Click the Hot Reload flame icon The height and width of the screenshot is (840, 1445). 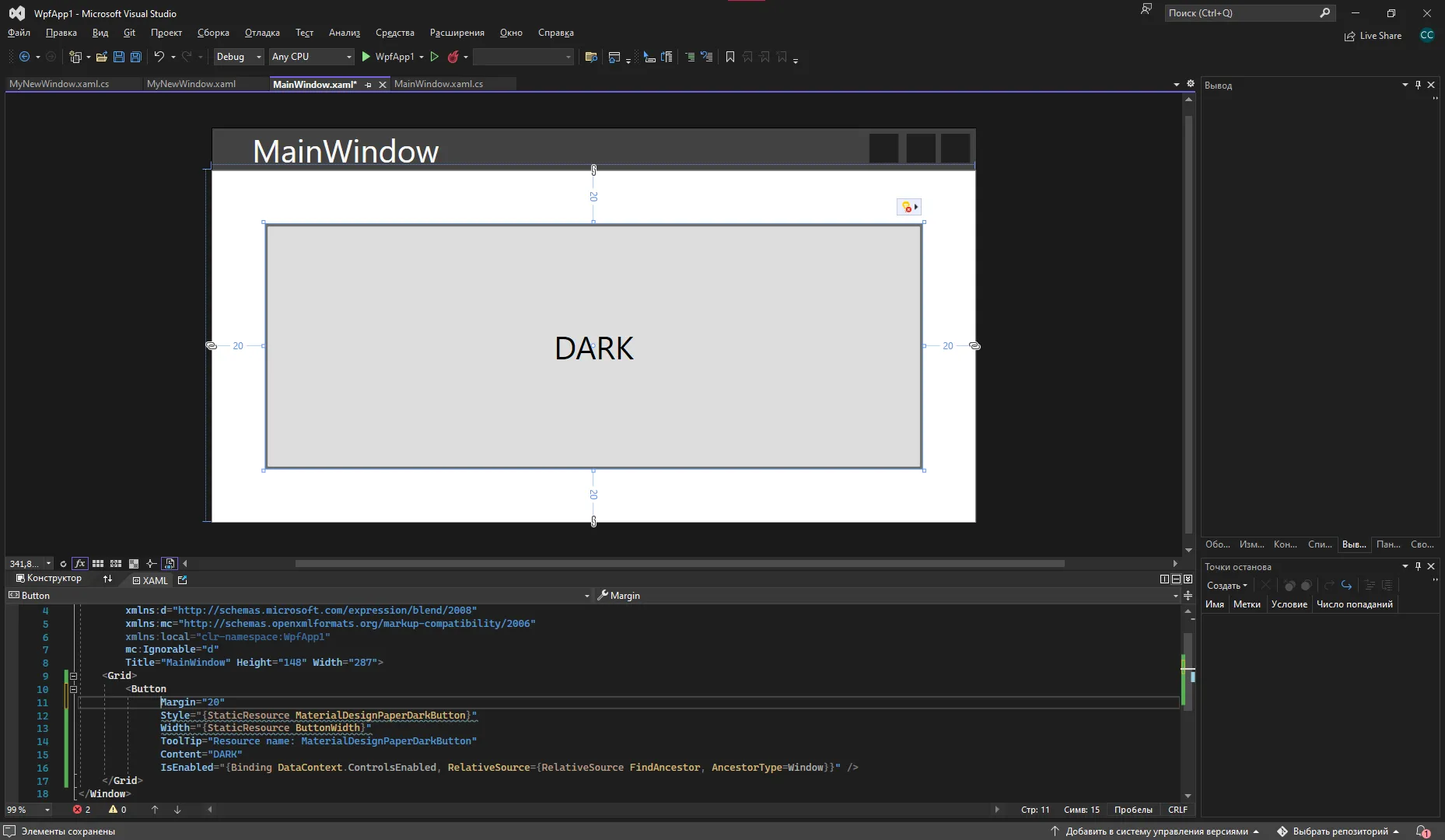coord(453,57)
